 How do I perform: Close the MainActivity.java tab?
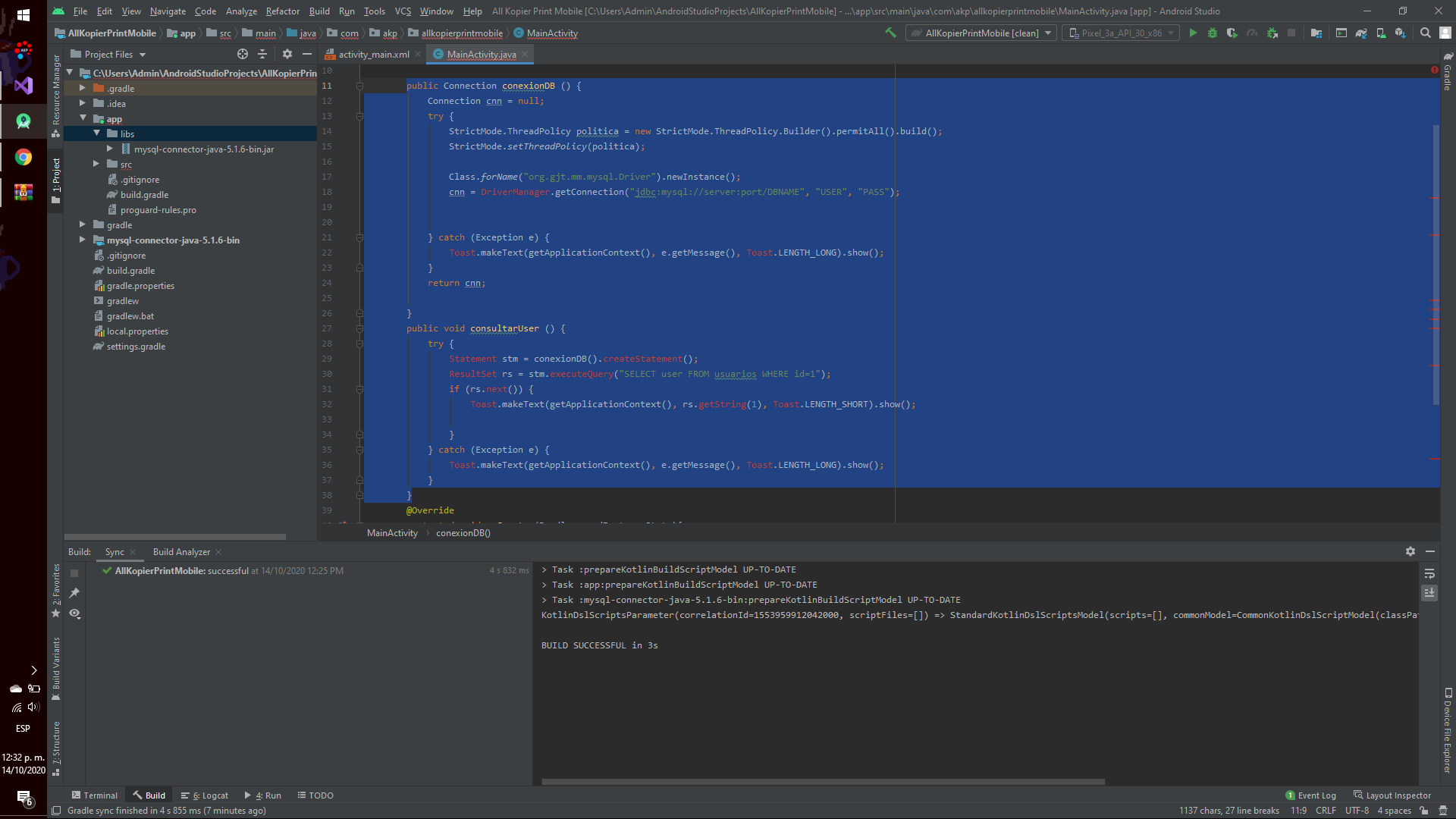click(x=525, y=54)
